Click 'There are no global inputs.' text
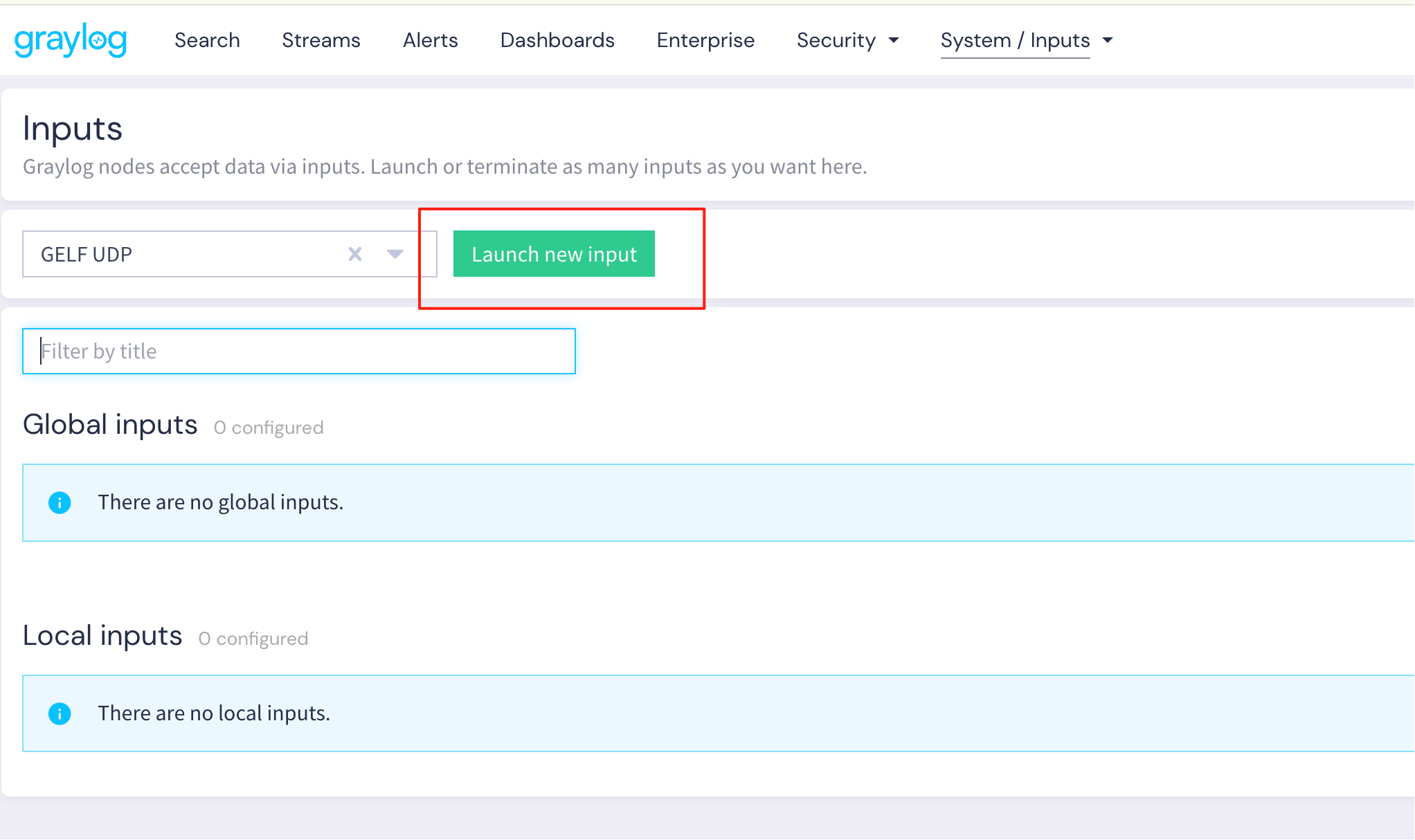1415x840 pixels. pos(221,502)
